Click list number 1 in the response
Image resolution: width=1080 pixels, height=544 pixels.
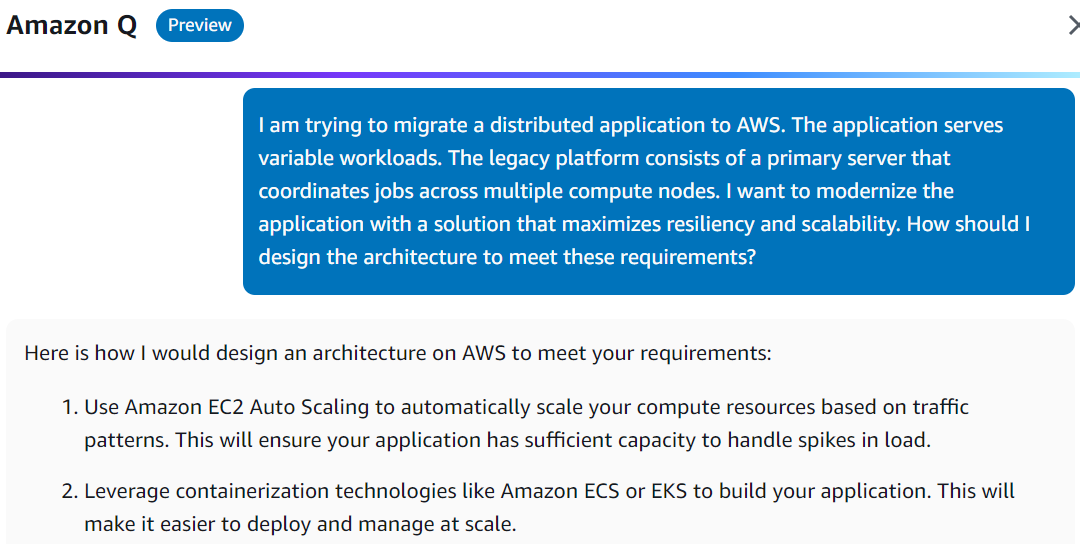pyautogui.click(x=69, y=407)
